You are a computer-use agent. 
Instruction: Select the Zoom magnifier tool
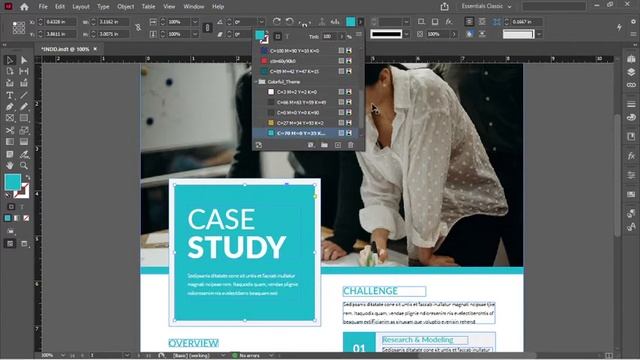pos(24,165)
